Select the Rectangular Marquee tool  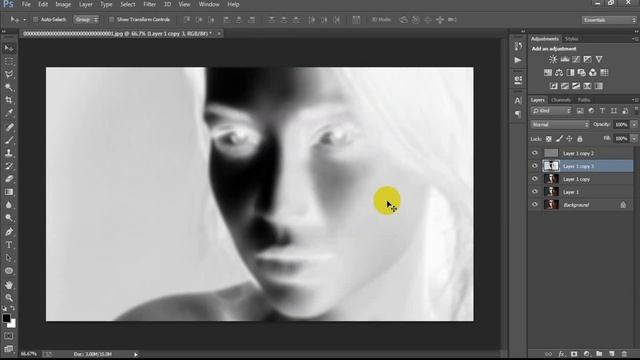pyautogui.click(x=9, y=62)
